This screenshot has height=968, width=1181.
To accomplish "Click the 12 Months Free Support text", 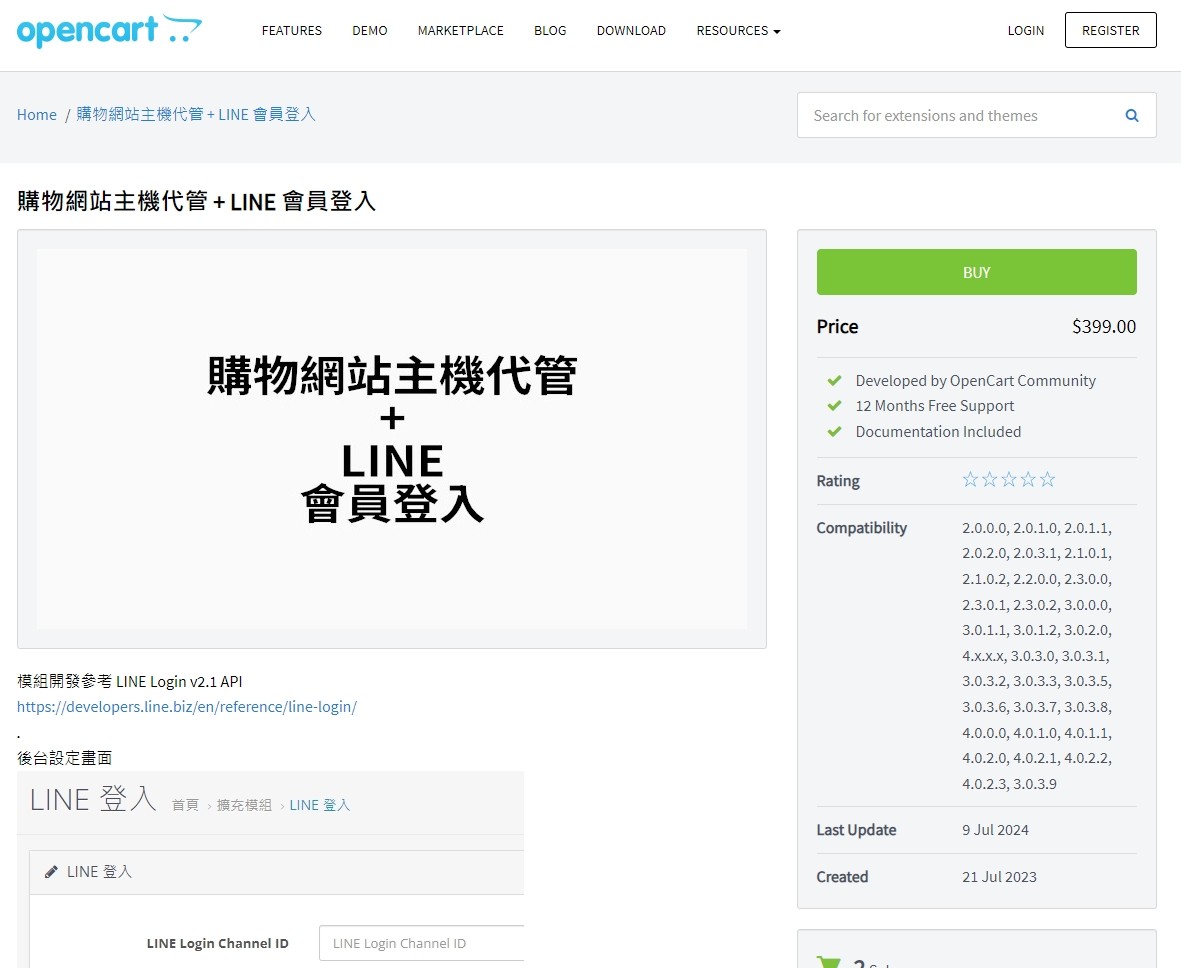I will pyautogui.click(x=935, y=406).
